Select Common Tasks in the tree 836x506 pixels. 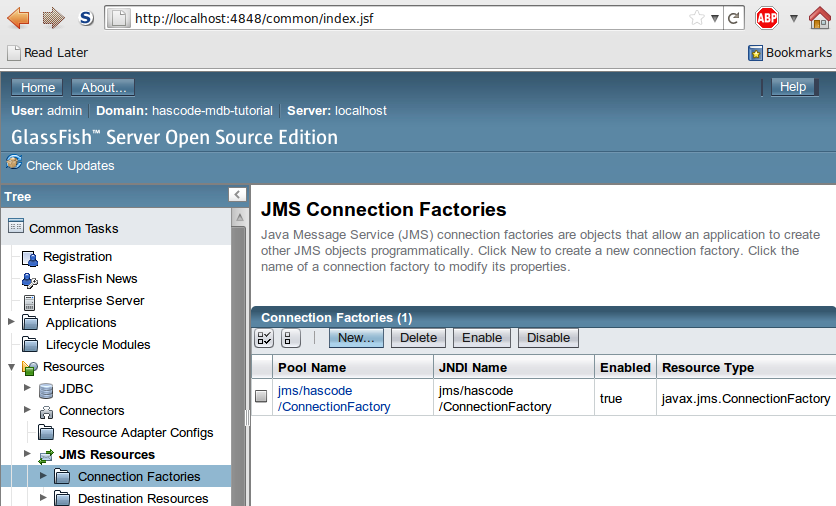(x=74, y=229)
